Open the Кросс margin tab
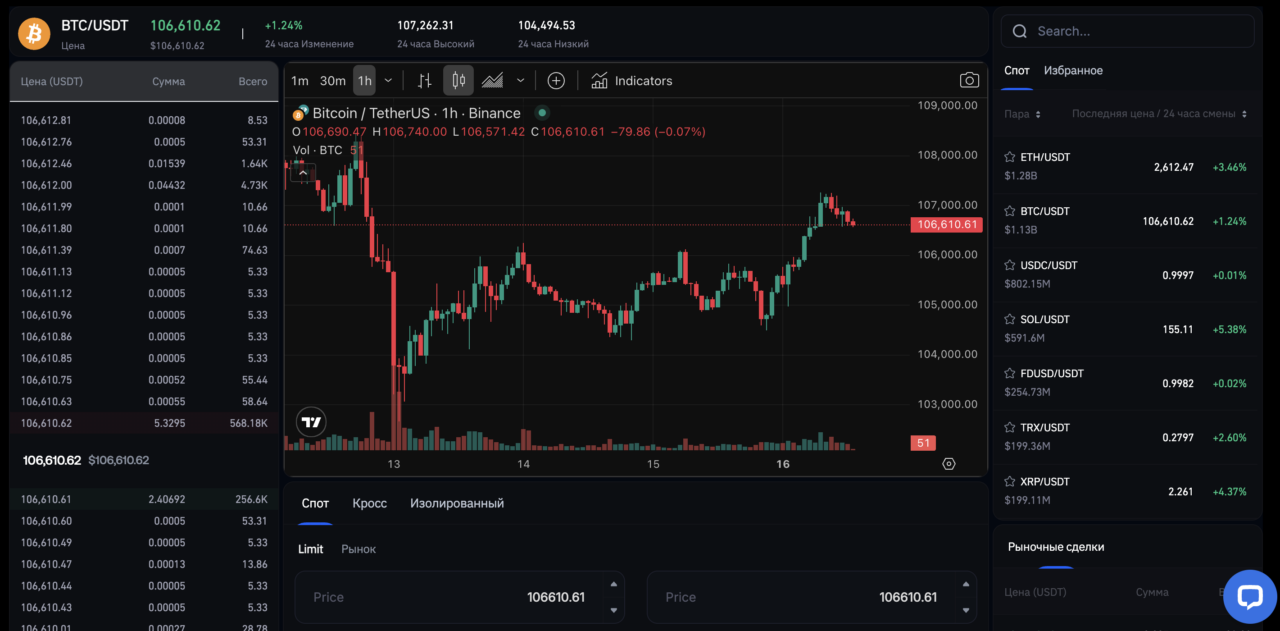 pos(369,503)
